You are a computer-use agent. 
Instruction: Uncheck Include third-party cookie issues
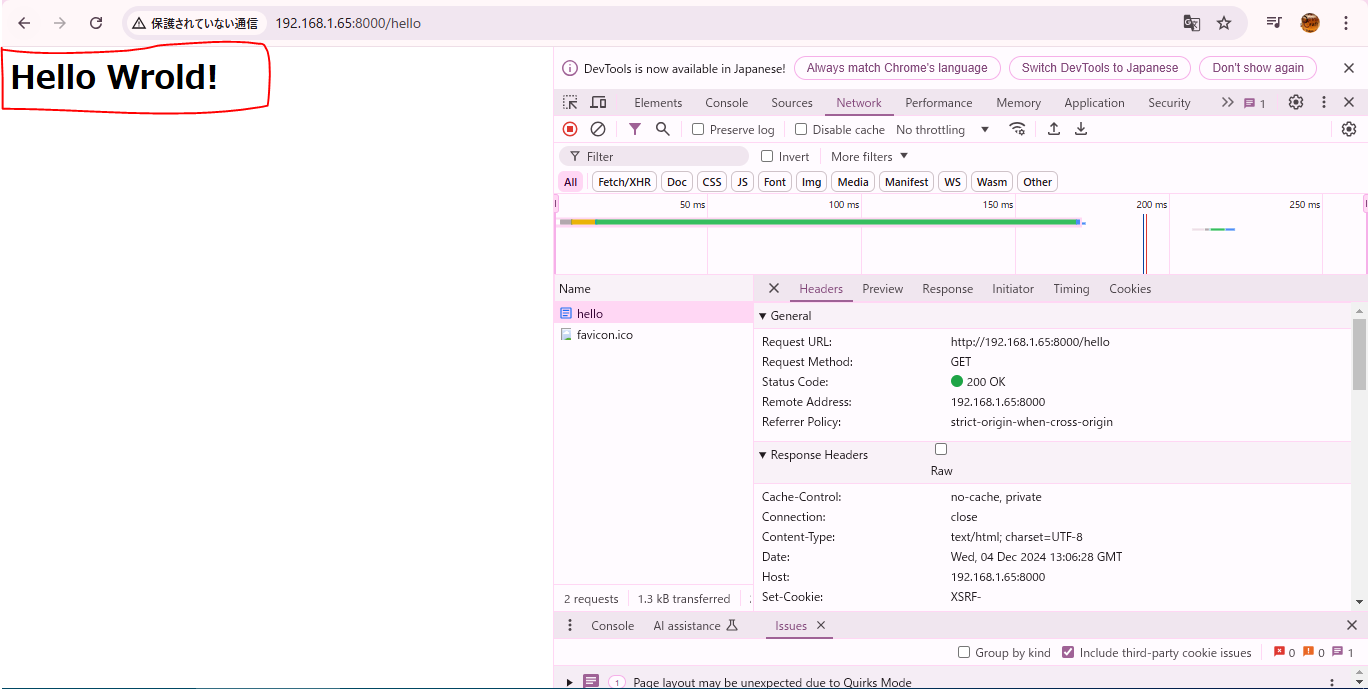pos(1069,652)
